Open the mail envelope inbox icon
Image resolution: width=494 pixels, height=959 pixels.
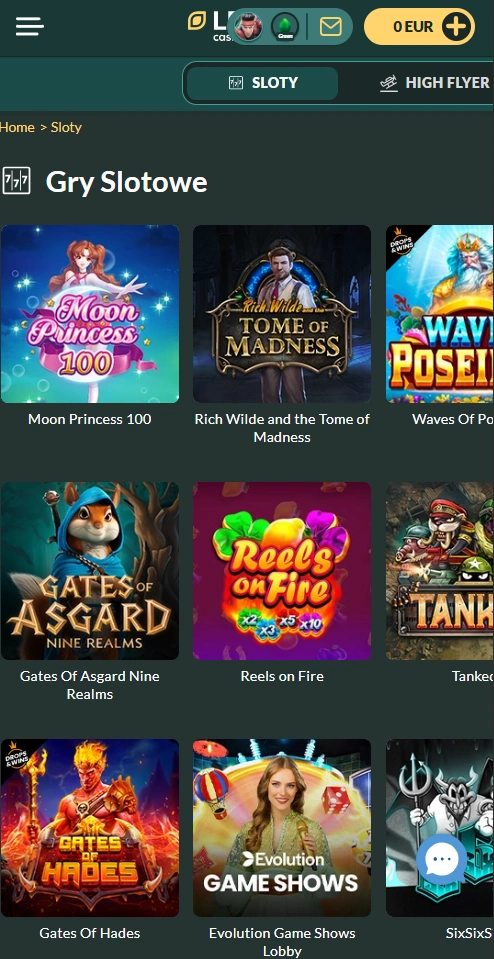tap(330, 26)
